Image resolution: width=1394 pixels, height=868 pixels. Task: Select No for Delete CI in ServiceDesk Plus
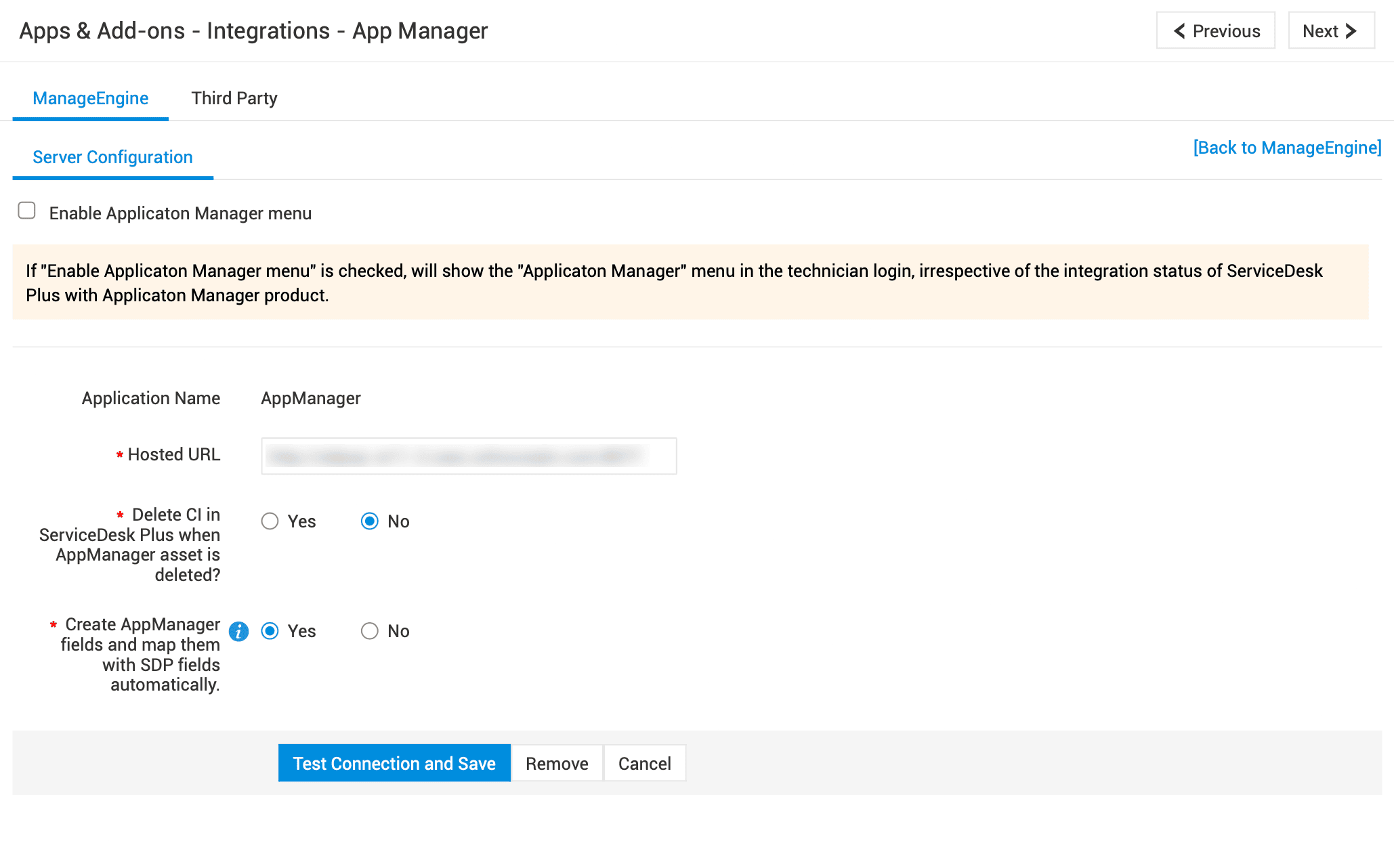point(370,521)
